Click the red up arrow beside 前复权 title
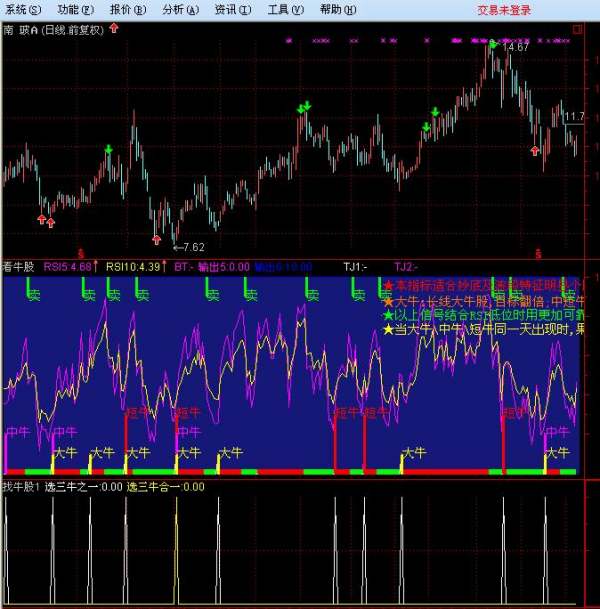Screen dimensions: 600x609 (114, 28)
